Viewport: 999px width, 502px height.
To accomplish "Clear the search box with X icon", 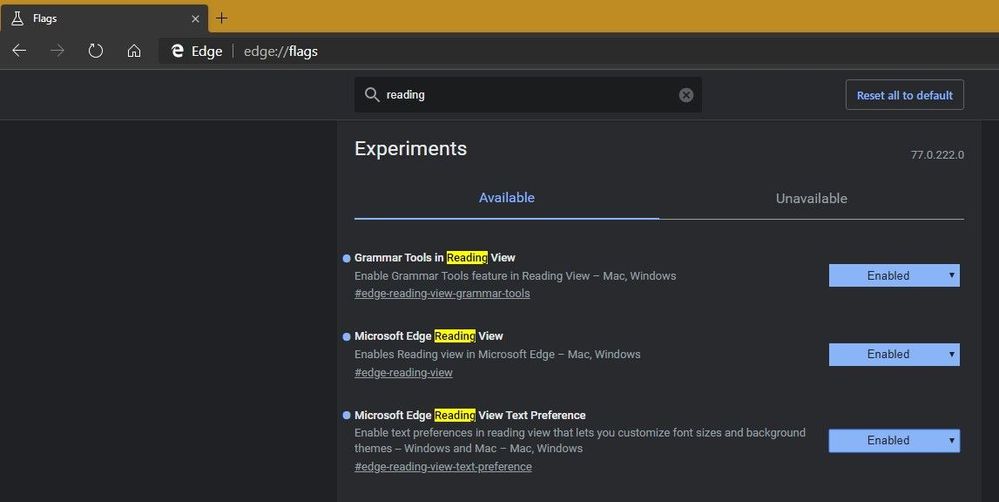I will (x=686, y=95).
